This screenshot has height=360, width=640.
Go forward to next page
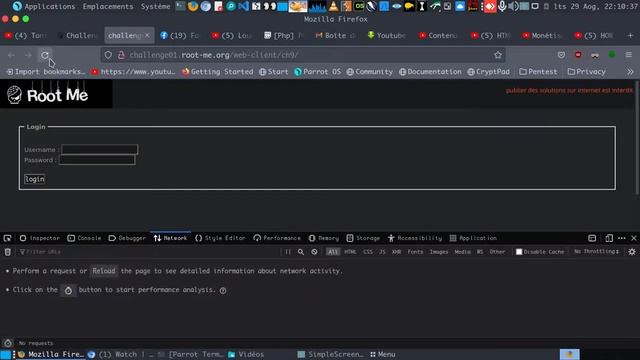[x=28, y=55]
